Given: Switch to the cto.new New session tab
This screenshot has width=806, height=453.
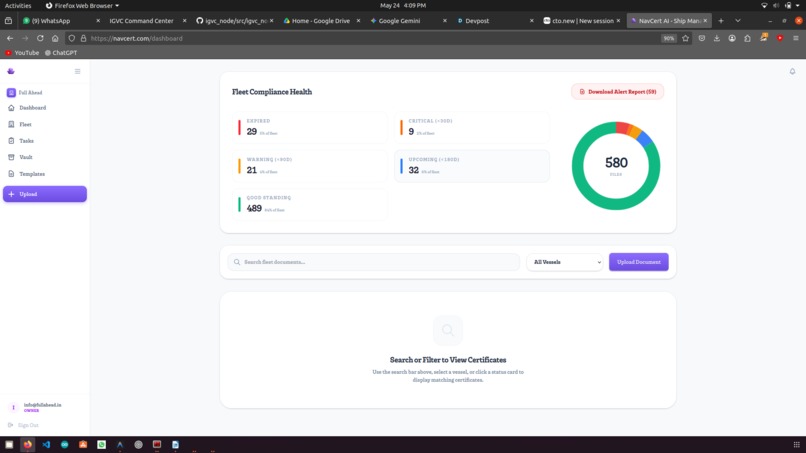Looking at the screenshot, I should point(582,21).
